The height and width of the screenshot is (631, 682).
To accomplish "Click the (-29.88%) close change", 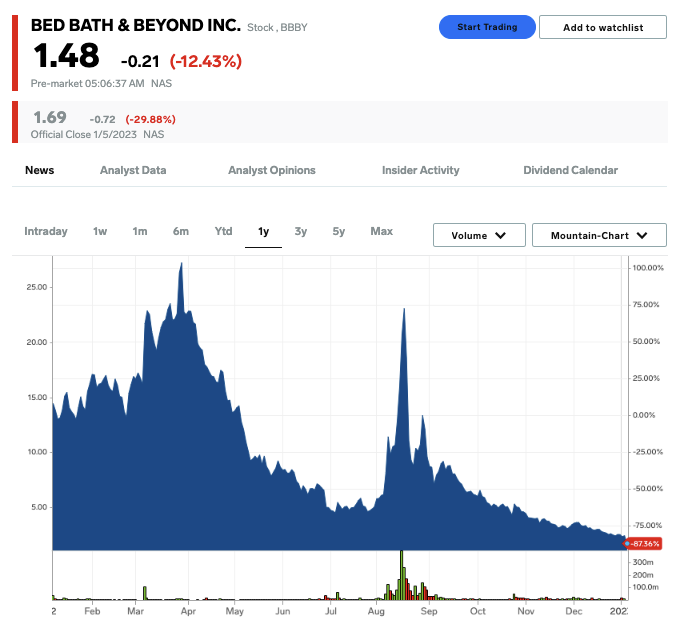I will [x=150, y=120].
